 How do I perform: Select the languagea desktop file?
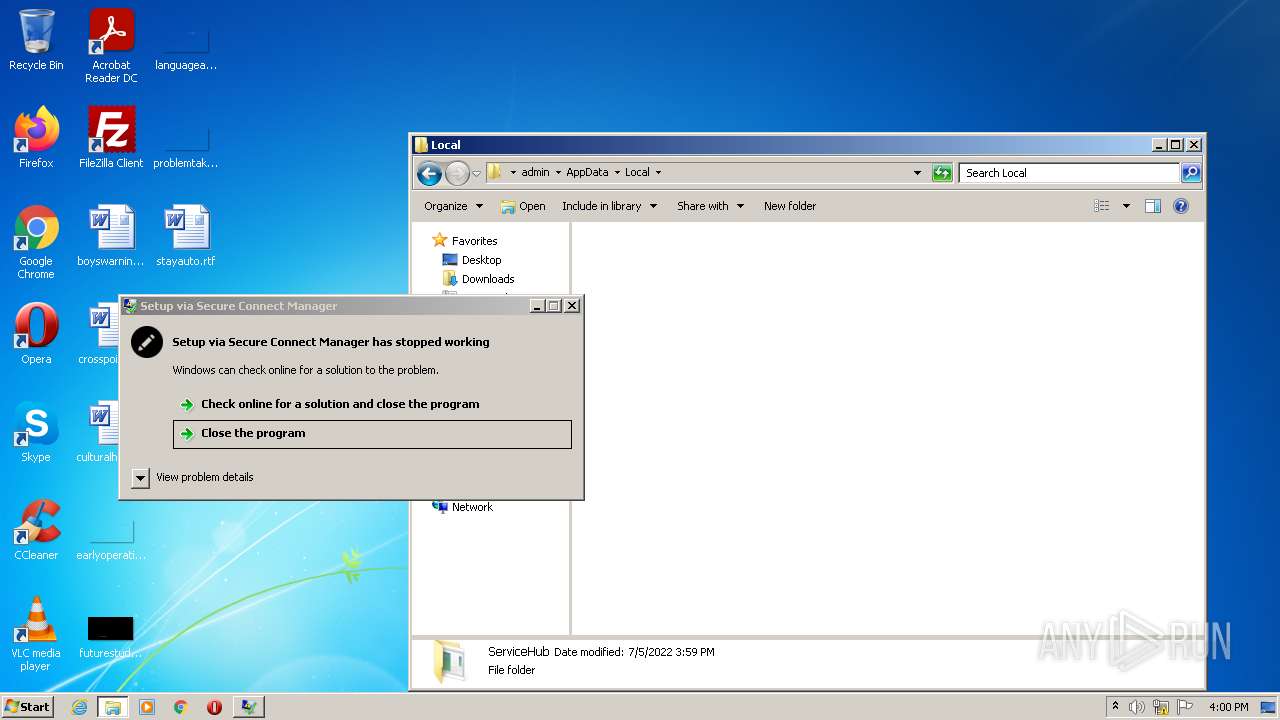point(186,46)
